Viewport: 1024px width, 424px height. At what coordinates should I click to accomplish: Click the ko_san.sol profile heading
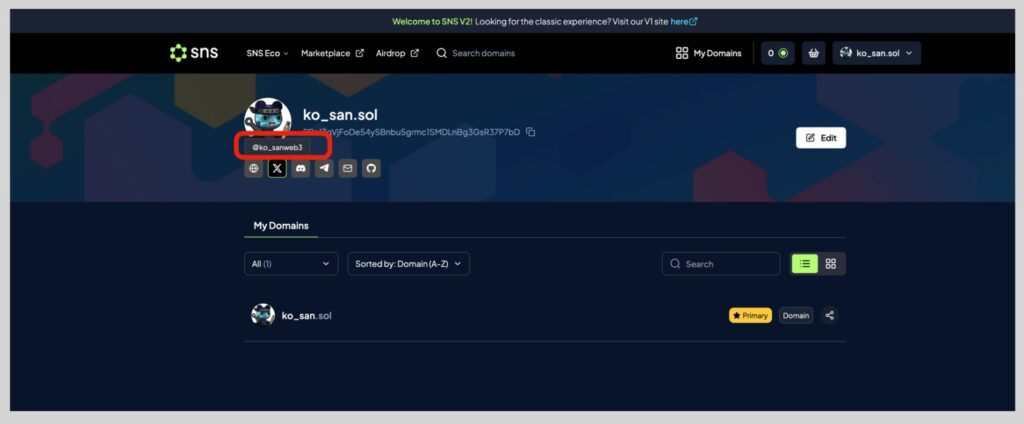pos(340,115)
